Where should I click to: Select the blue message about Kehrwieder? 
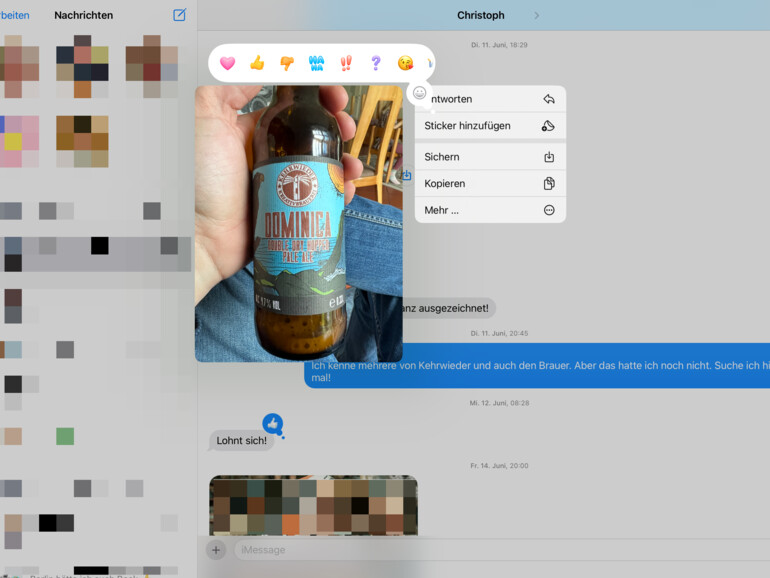coord(537,366)
